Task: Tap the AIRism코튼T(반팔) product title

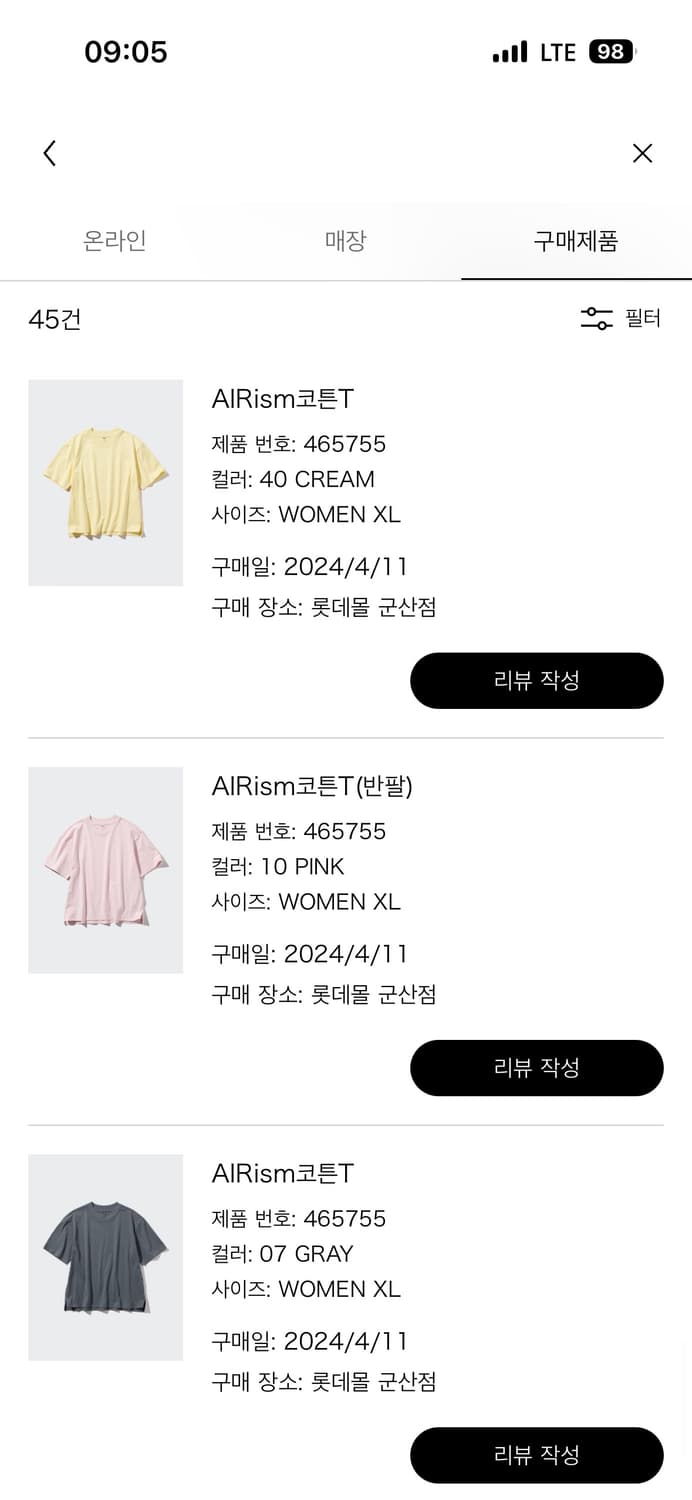Action: pyautogui.click(x=312, y=787)
